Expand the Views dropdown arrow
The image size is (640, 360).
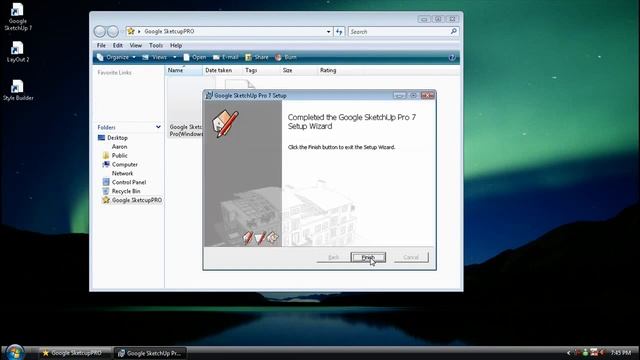coord(175,57)
